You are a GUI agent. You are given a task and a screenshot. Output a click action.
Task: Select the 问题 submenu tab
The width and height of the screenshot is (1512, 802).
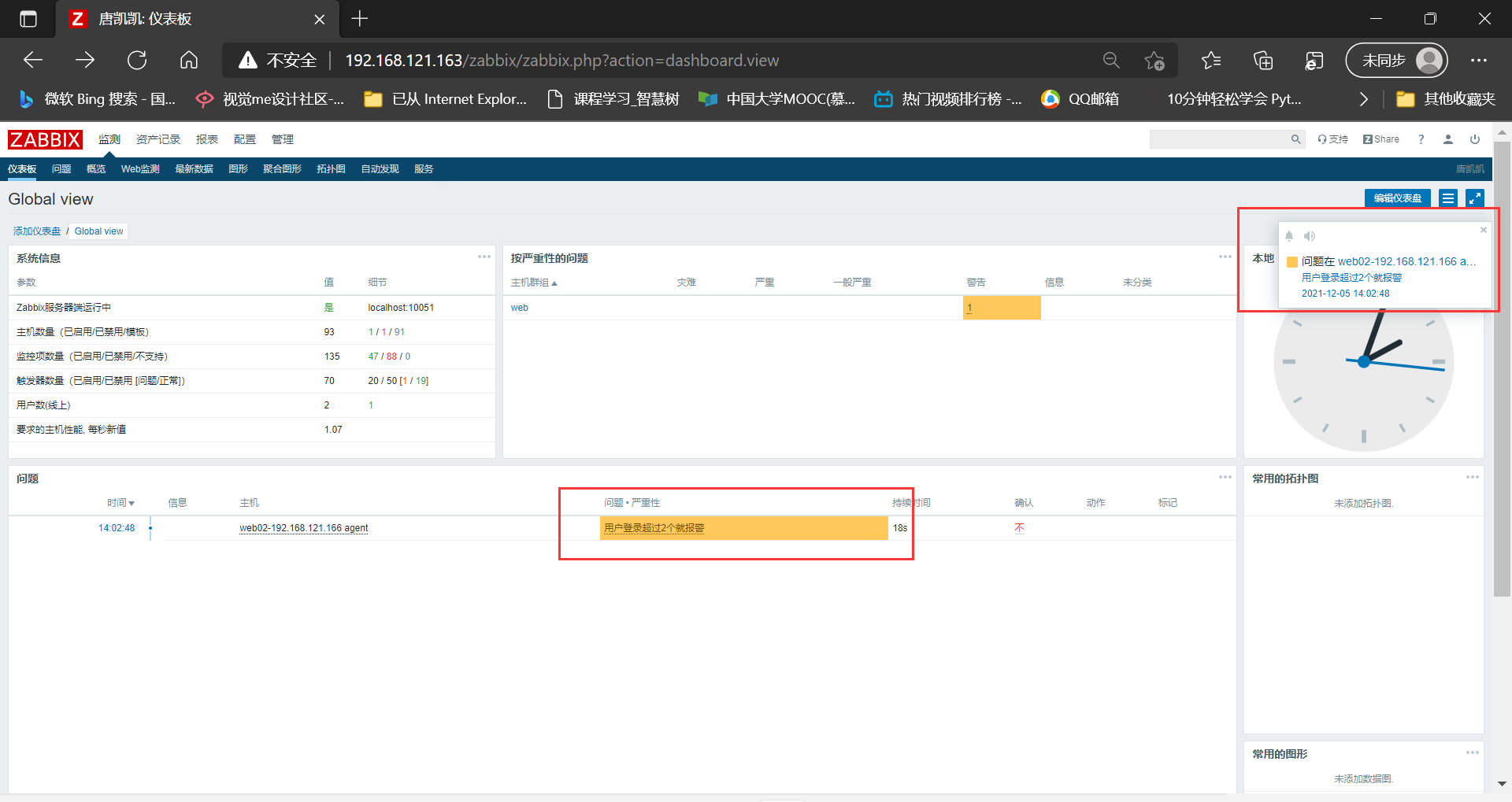[61, 169]
